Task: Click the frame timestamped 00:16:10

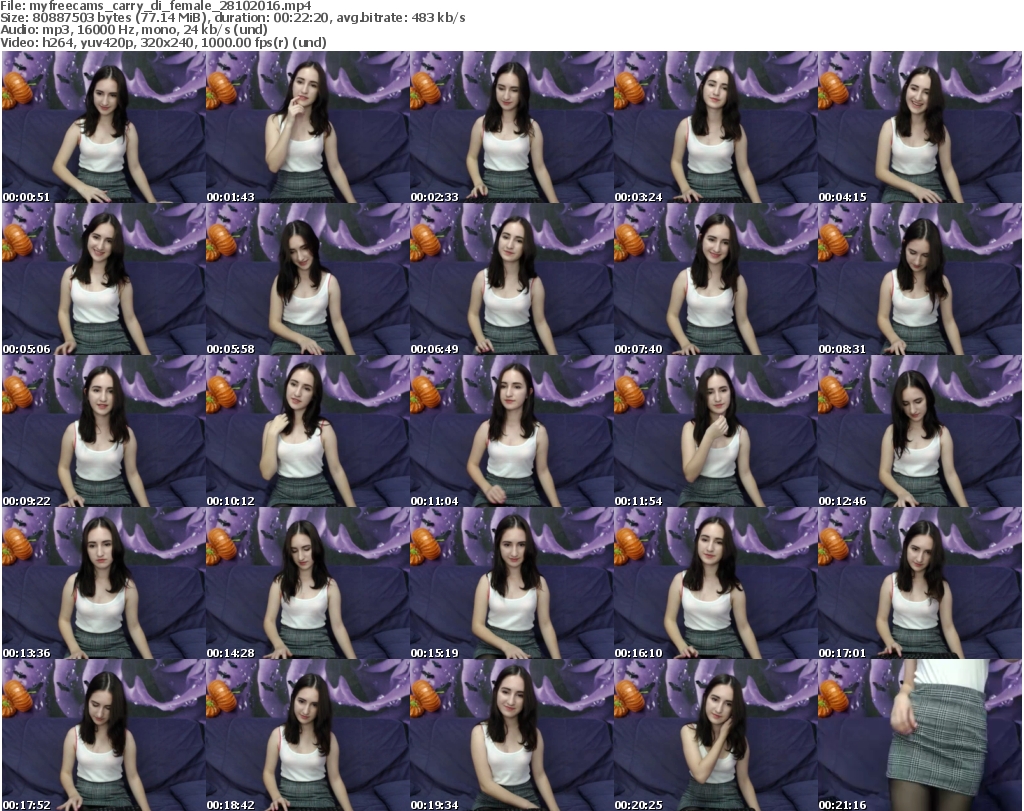Action: point(715,583)
